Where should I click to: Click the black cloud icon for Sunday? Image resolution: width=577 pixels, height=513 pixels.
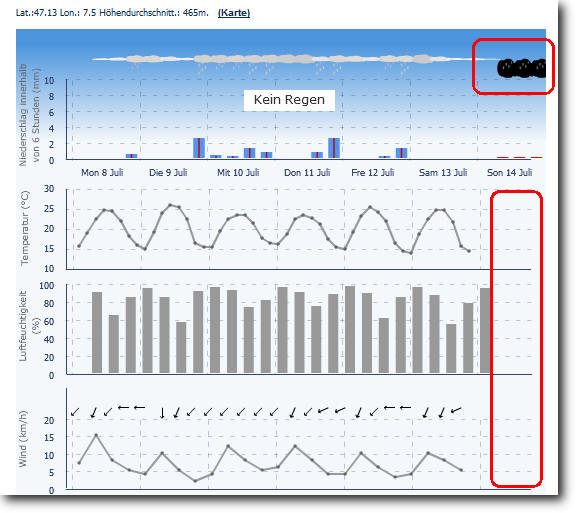[x=521, y=68]
